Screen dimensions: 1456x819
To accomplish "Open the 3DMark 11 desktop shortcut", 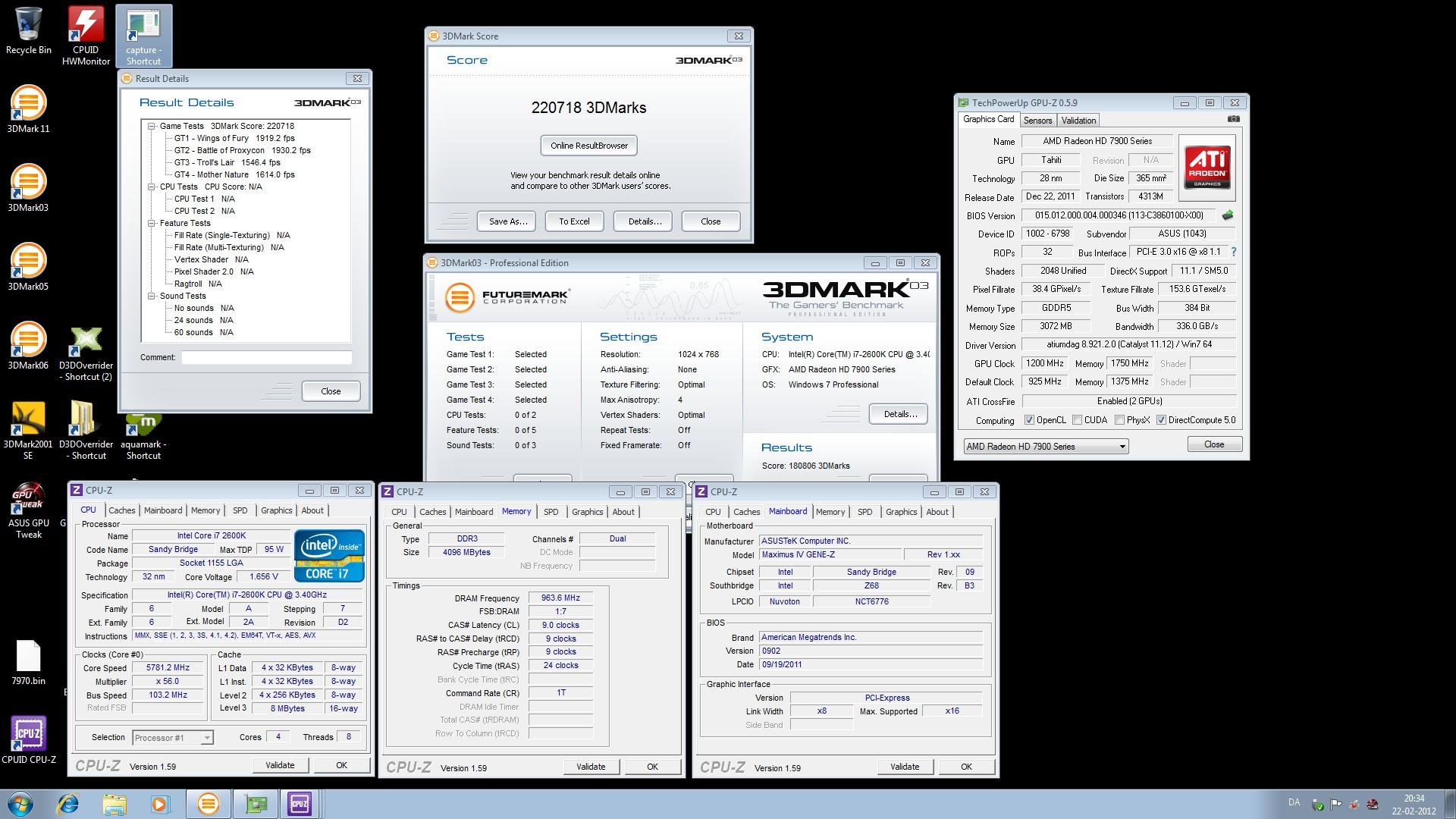I will point(28,109).
